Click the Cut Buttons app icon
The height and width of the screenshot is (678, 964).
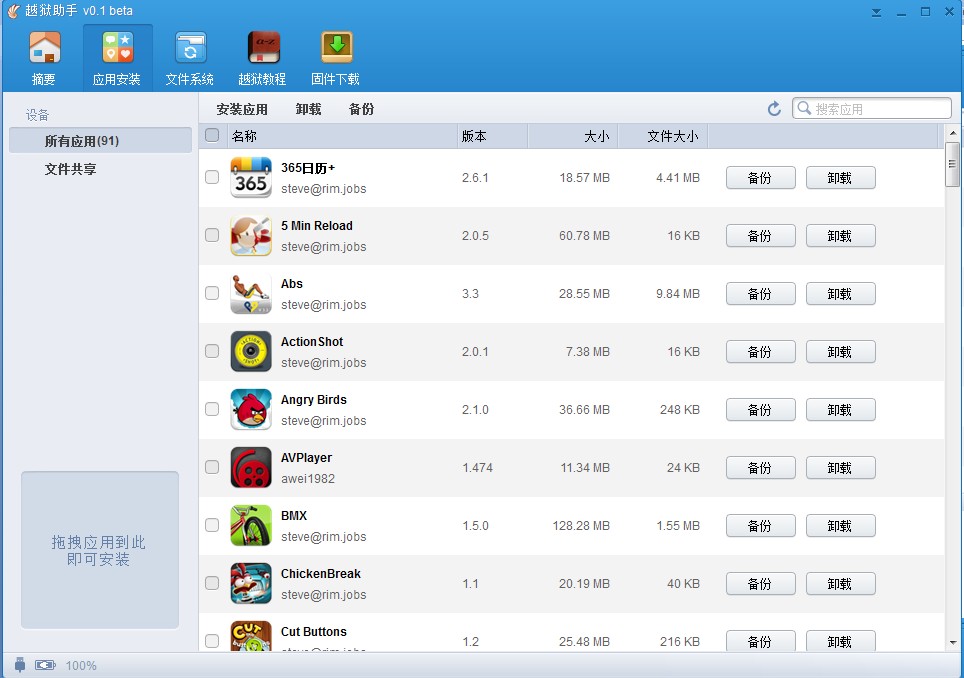tap(251, 636)
